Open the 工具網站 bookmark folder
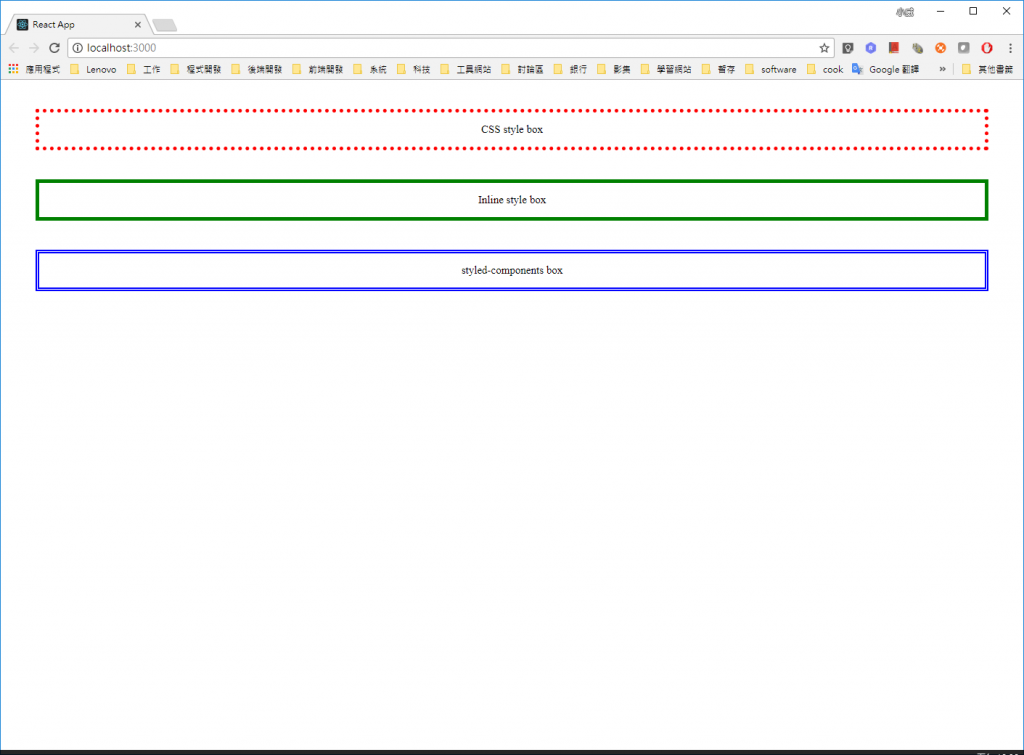Image resolution: width=1024 pixels, height=755 pixels. click(466, 69)
